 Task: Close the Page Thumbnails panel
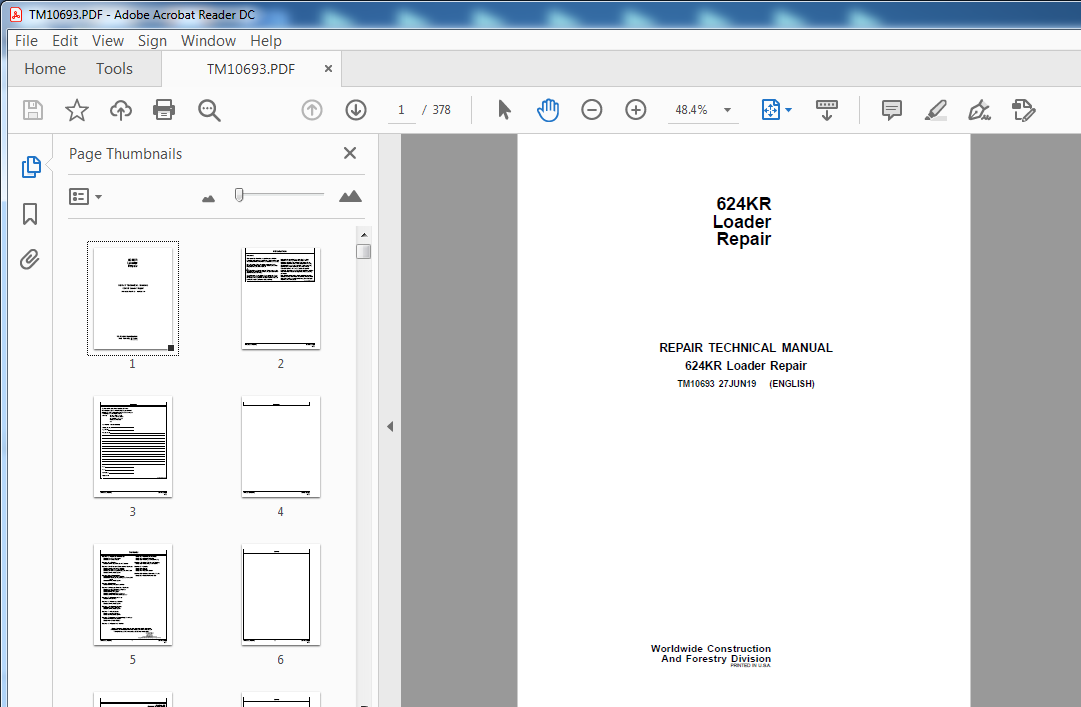click(350, 153)
